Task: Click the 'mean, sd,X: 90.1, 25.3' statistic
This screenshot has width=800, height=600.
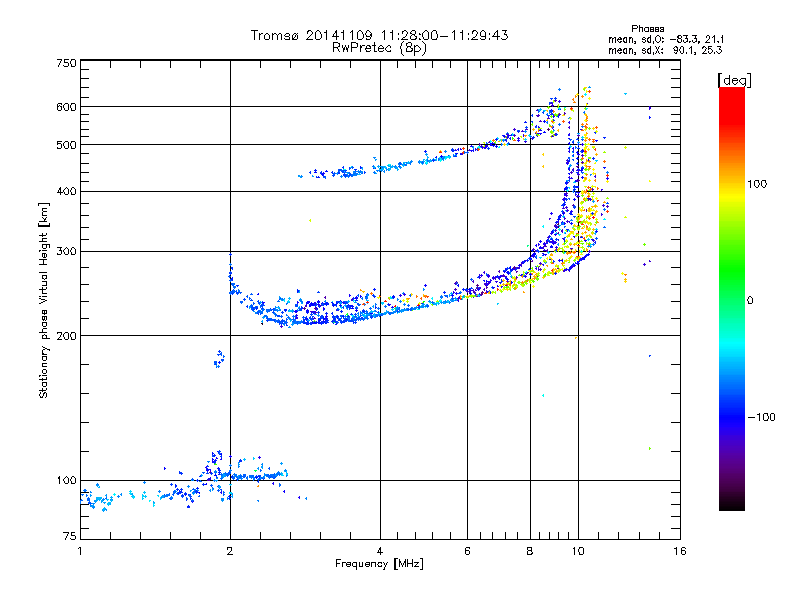Action: [665, 50]
